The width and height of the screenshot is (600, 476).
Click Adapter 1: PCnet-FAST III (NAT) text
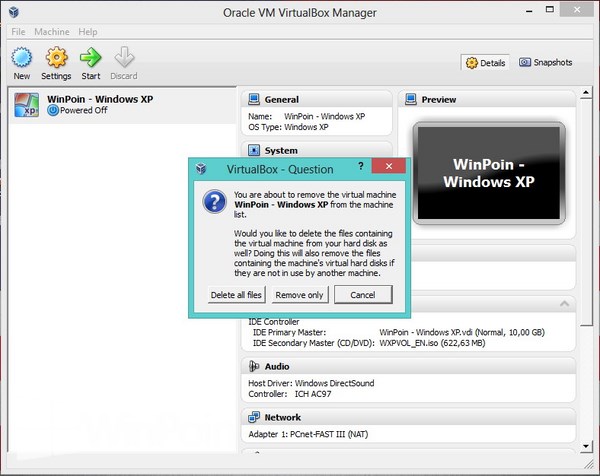308,434
